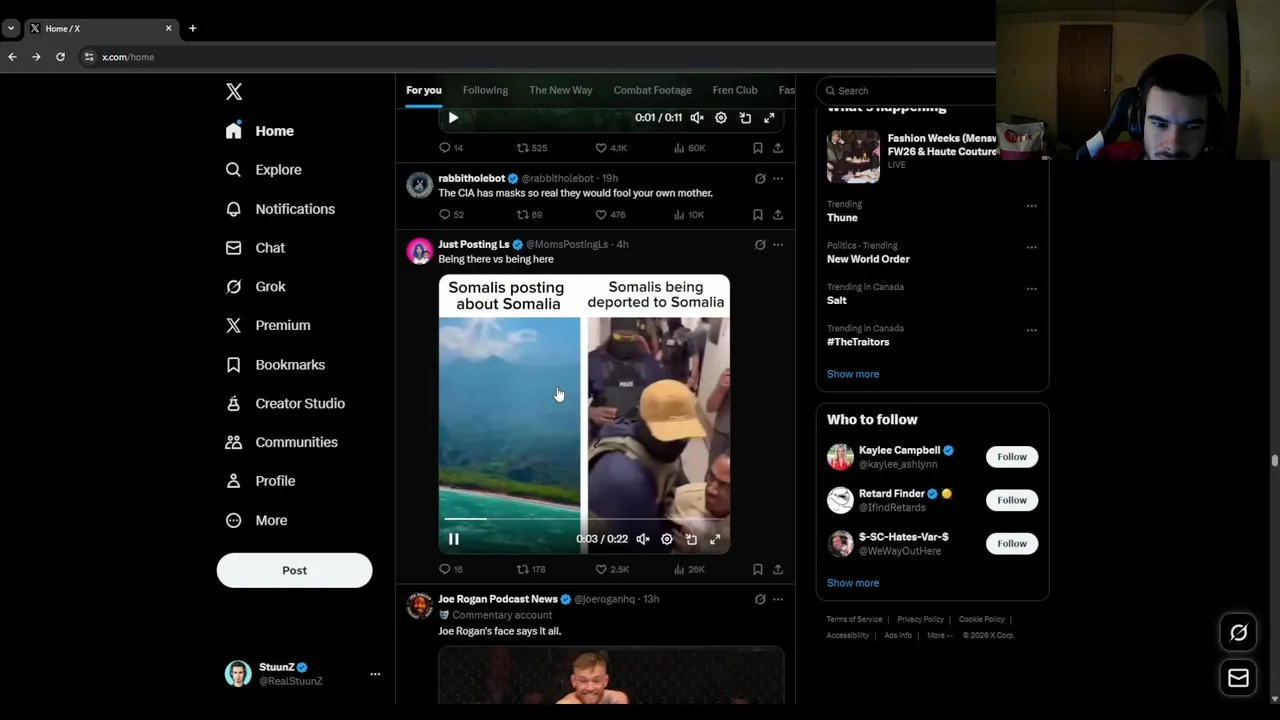The height and width of the screenshot is (720, 1280).
Task: Open Chat in the sidebar
Action: pos(255,248)
